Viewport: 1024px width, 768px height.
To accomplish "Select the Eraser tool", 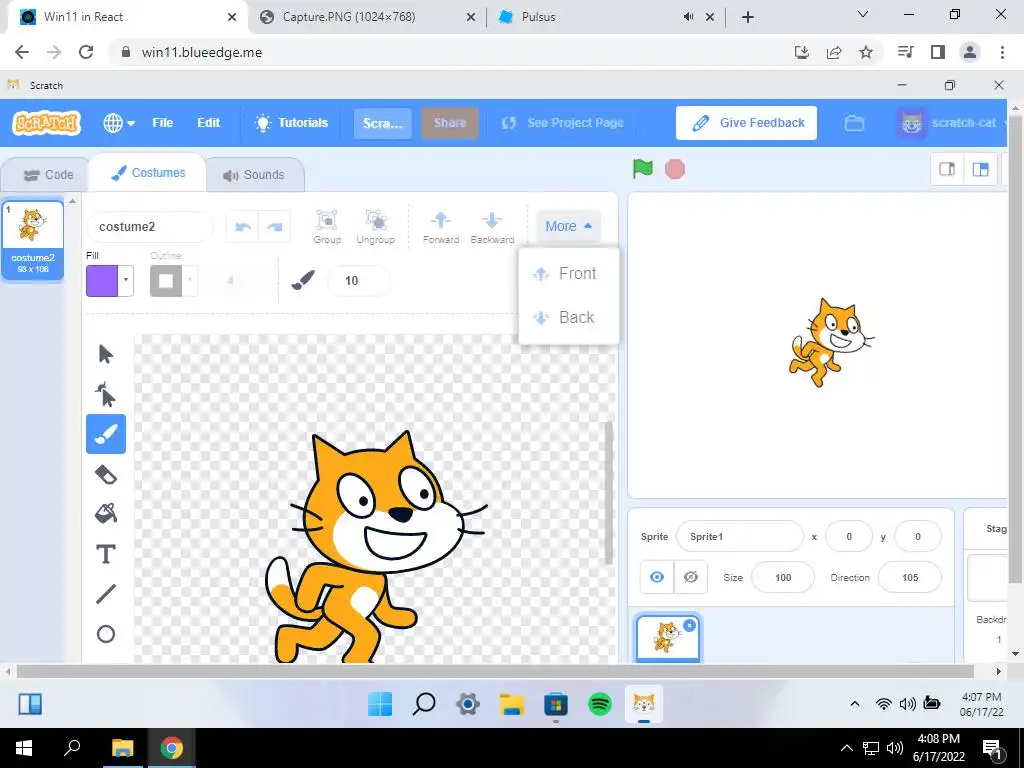I will (x=106, y=475).
